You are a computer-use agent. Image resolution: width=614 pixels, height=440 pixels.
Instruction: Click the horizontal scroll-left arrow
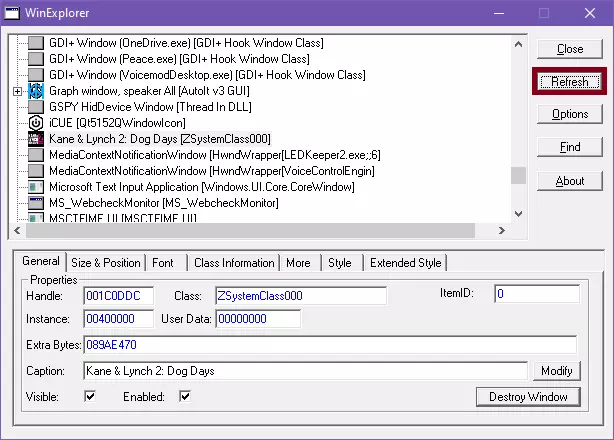point(17,231)
